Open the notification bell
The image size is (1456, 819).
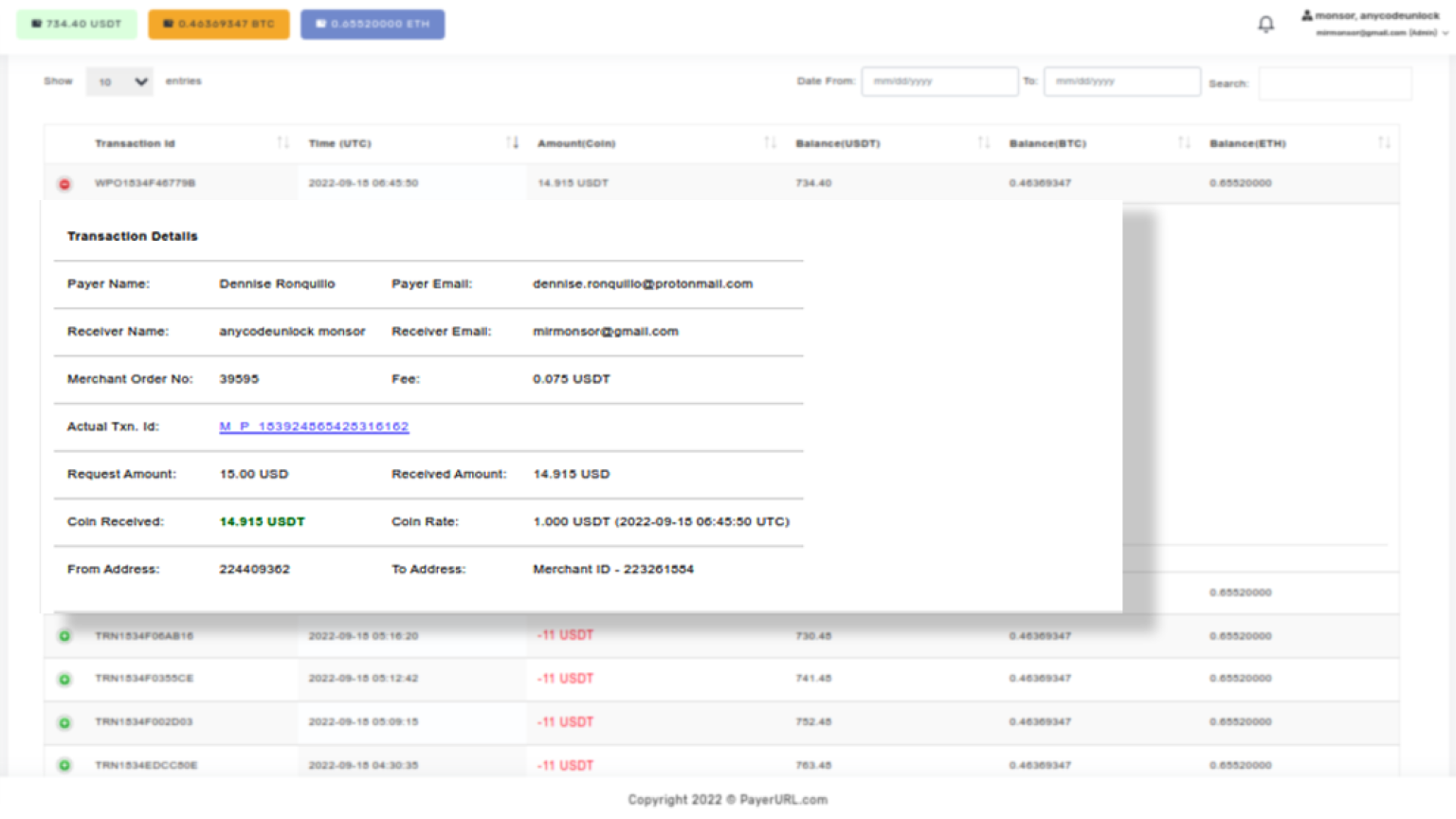click(x=1265, y=24)
